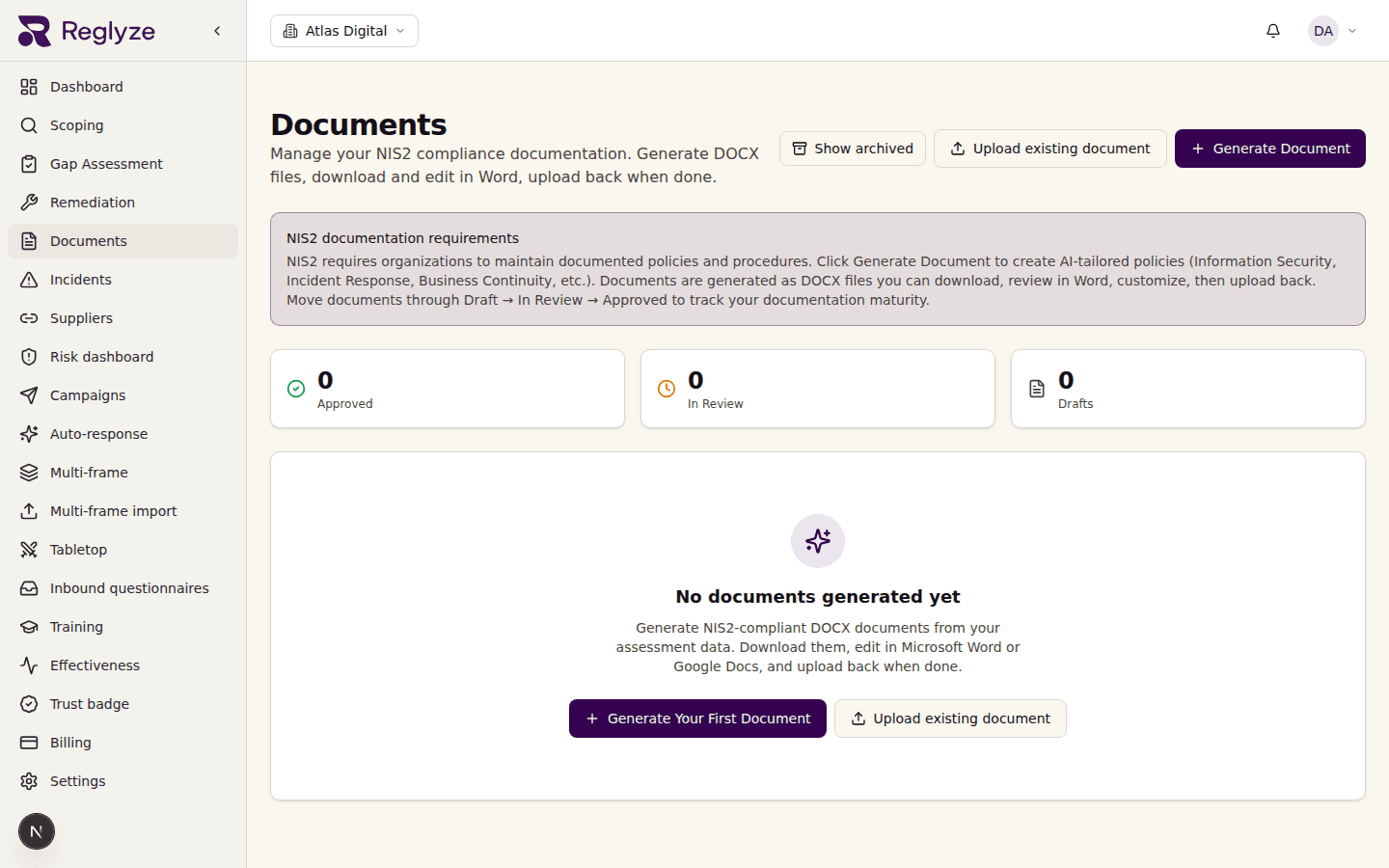Click the In Review count card

pyautogui.click(x=818, y=389)
